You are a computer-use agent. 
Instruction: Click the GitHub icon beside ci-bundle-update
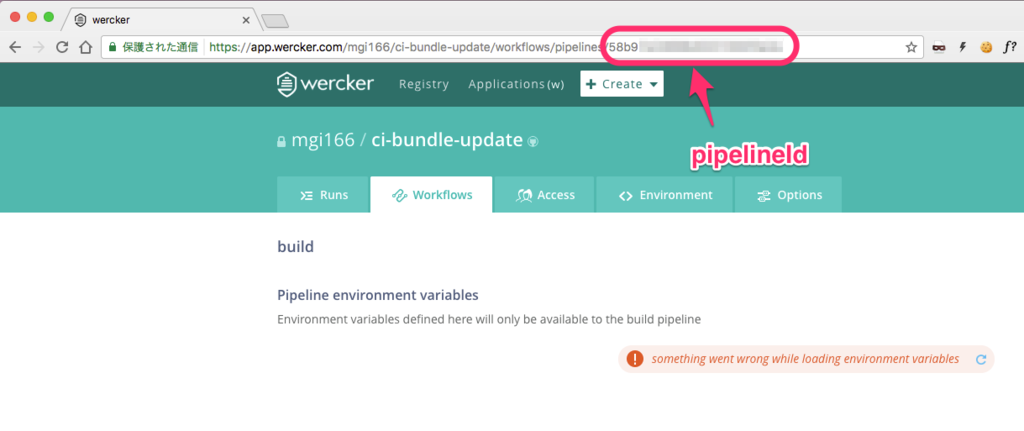pyautogui.click(x=533, y=141)
